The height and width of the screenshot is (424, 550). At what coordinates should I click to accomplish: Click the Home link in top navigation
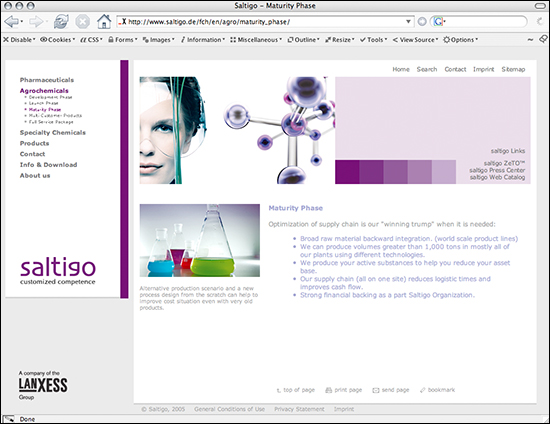401,69
